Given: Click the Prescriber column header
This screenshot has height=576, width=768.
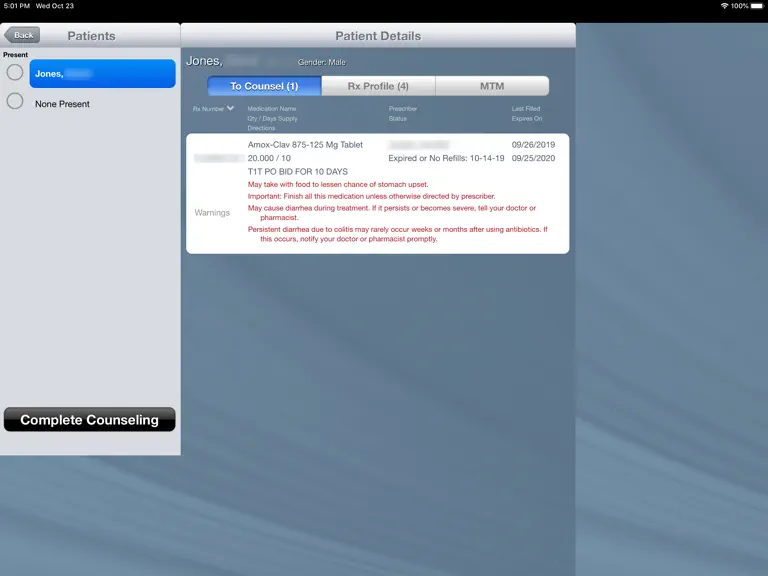Looking at the screenshot, I should tap(403, 109).
